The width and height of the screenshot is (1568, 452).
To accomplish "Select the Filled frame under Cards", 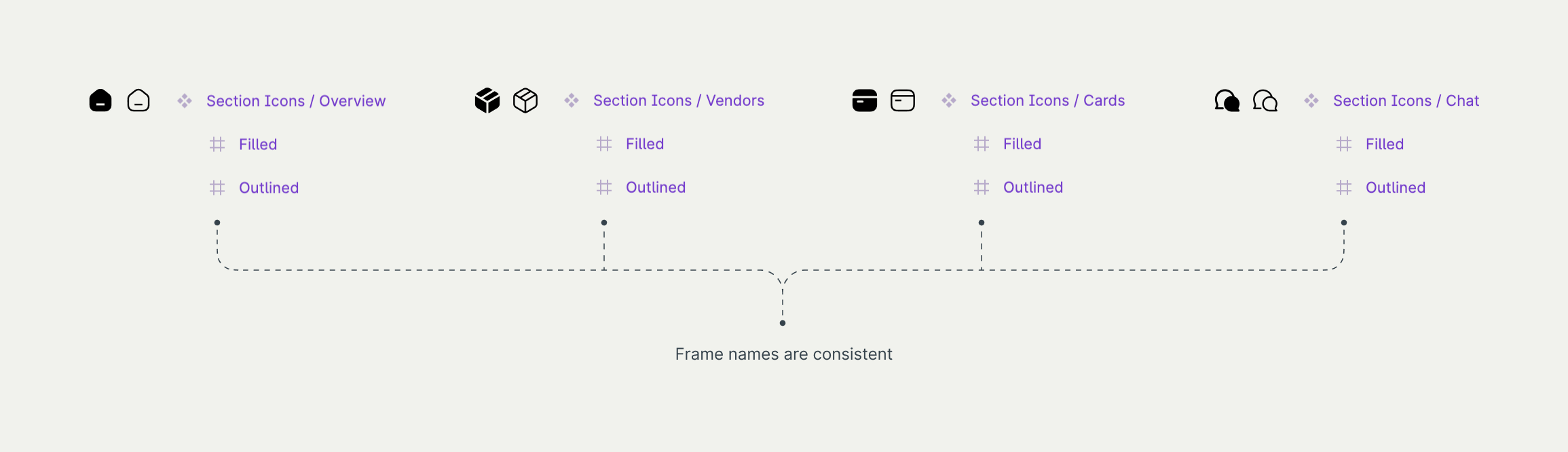I will [x=1022, y=144].
